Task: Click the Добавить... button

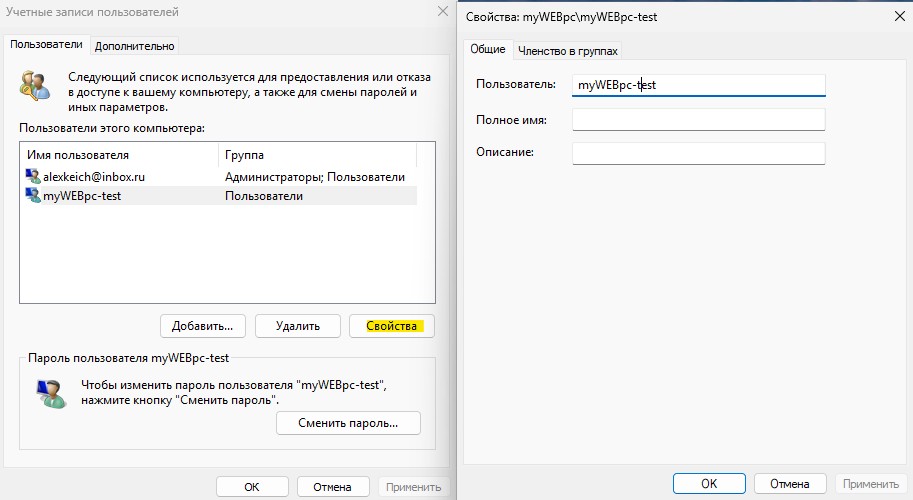Action: click(x=203, y=326)
